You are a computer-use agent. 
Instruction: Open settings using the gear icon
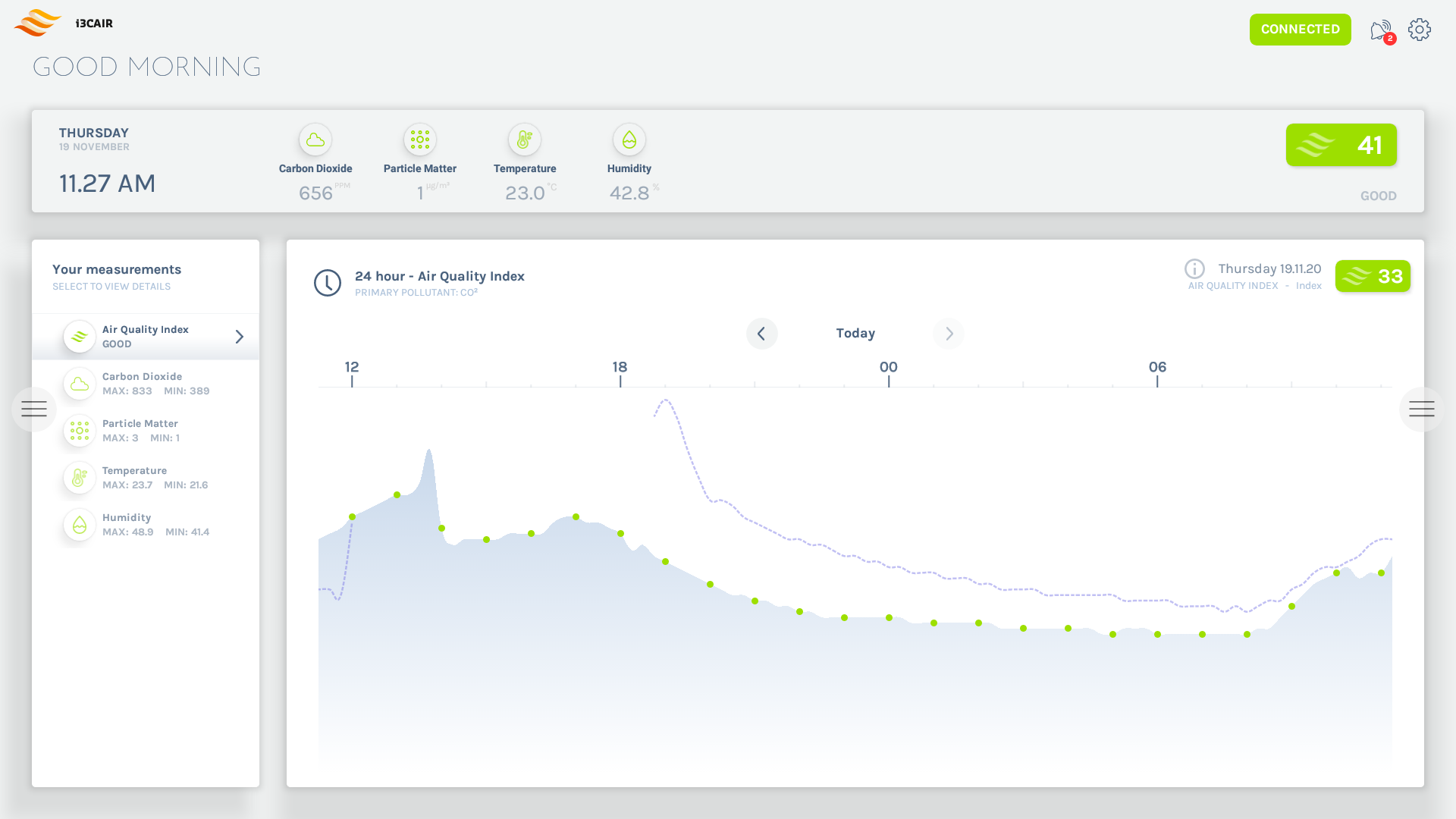1420,29
